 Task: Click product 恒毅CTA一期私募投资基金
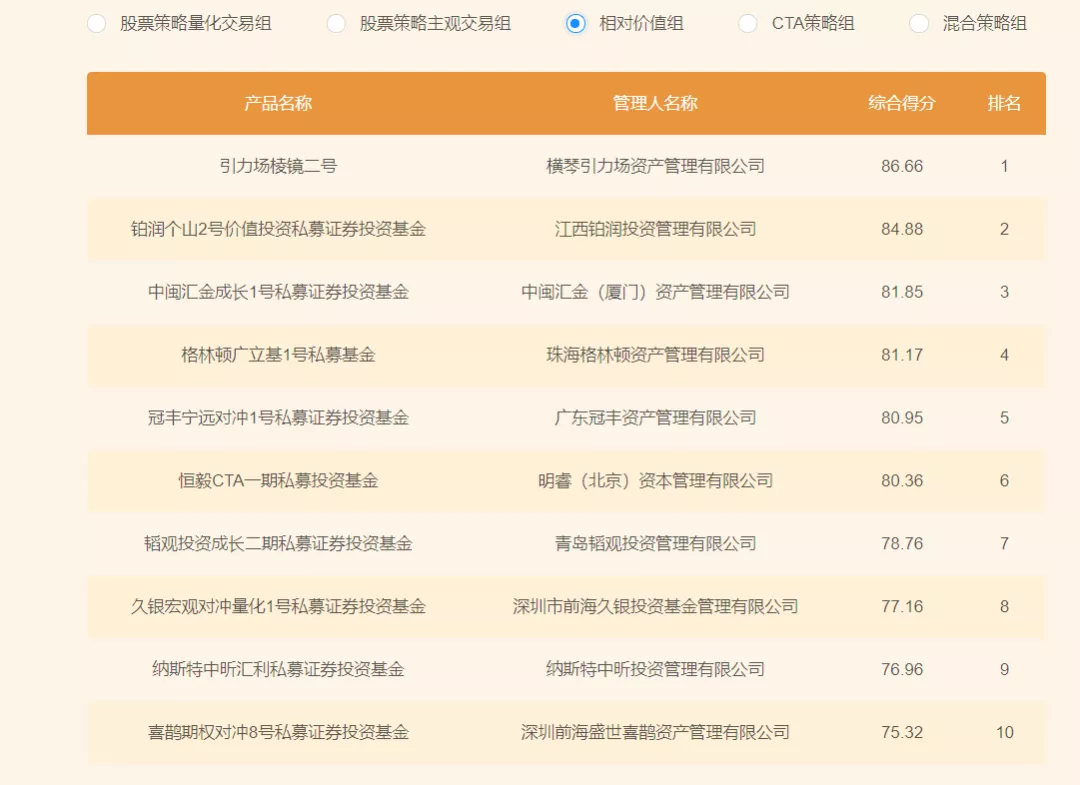pyautogui.click(x=278, y=481)
